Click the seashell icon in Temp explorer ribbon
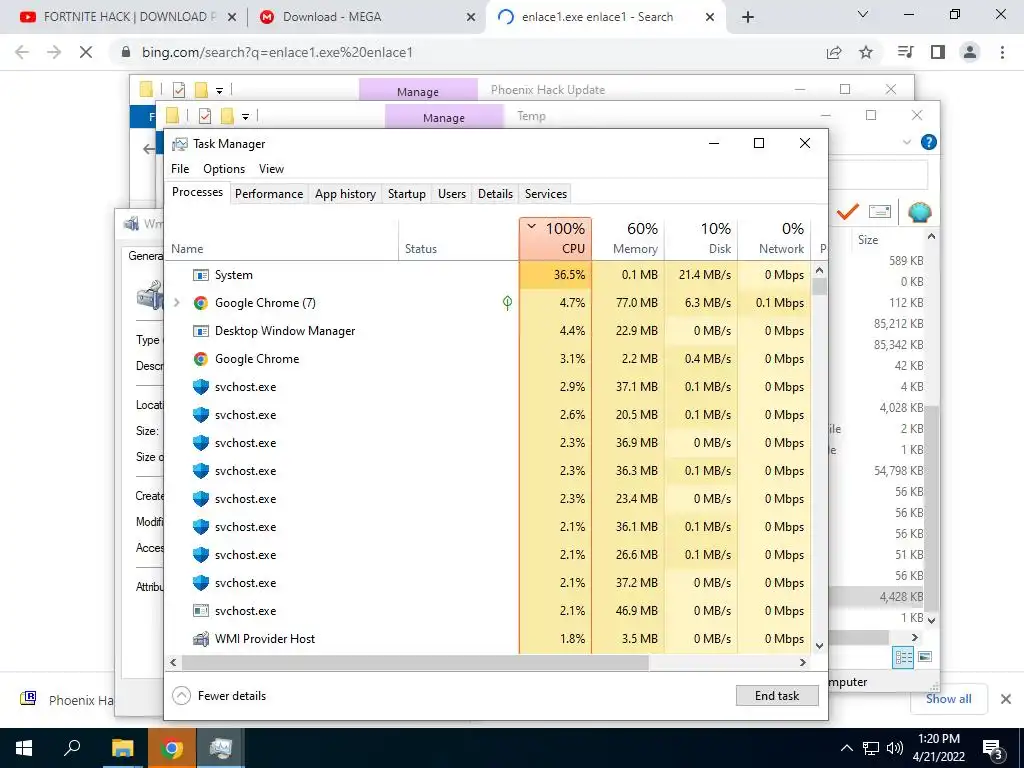Image resolution: width=1024 pixels, height=768 pixels. pos(919,212)
